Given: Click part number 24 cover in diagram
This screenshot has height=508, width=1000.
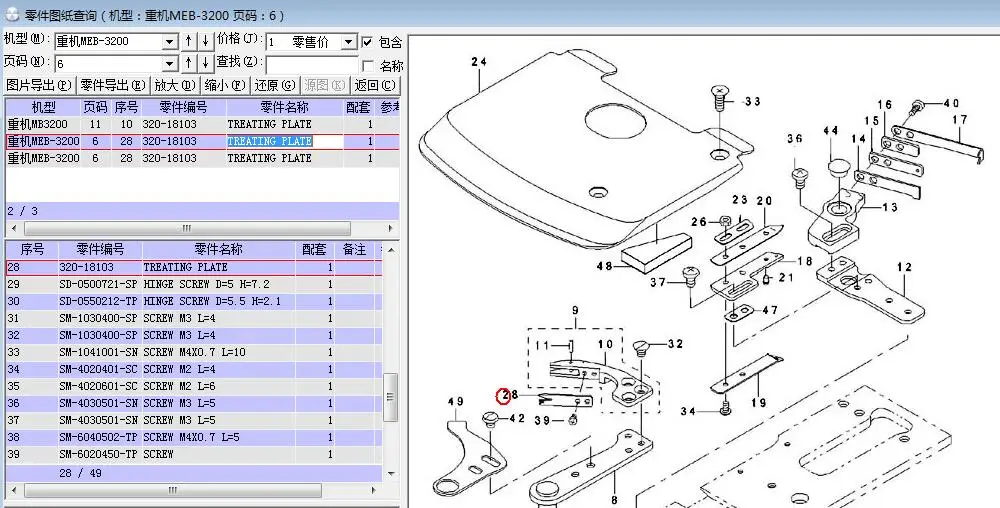Looking at the screenshot, I should [479, 62].
